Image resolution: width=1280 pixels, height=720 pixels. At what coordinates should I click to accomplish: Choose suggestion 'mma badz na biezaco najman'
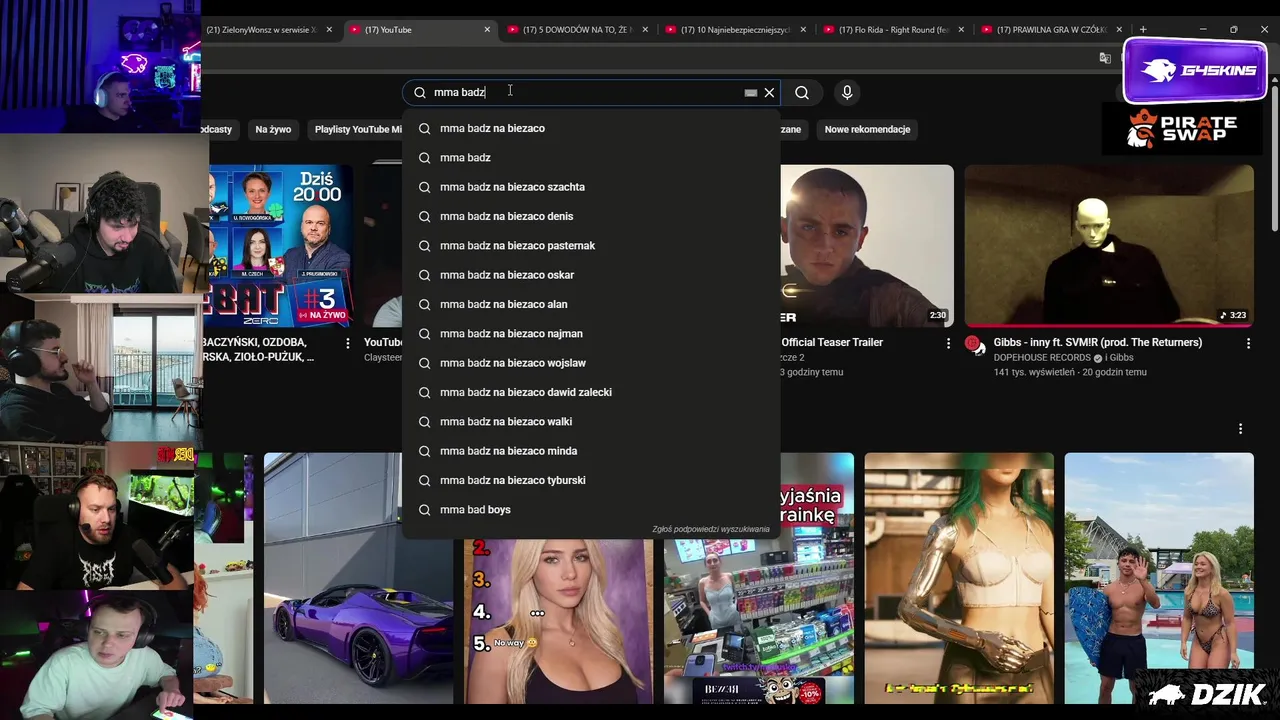tap(591, 334)
